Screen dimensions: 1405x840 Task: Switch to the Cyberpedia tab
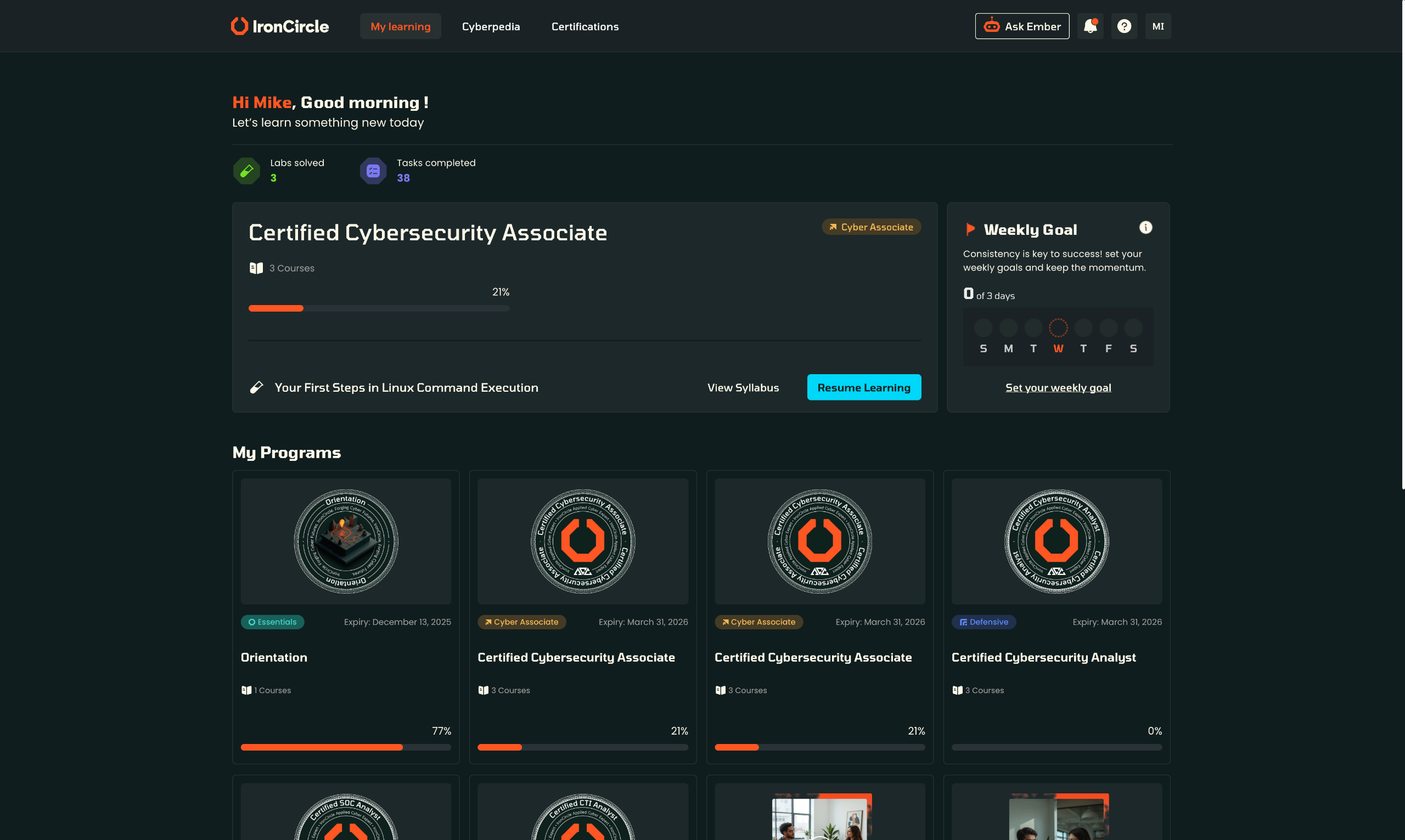coord(491,26)
